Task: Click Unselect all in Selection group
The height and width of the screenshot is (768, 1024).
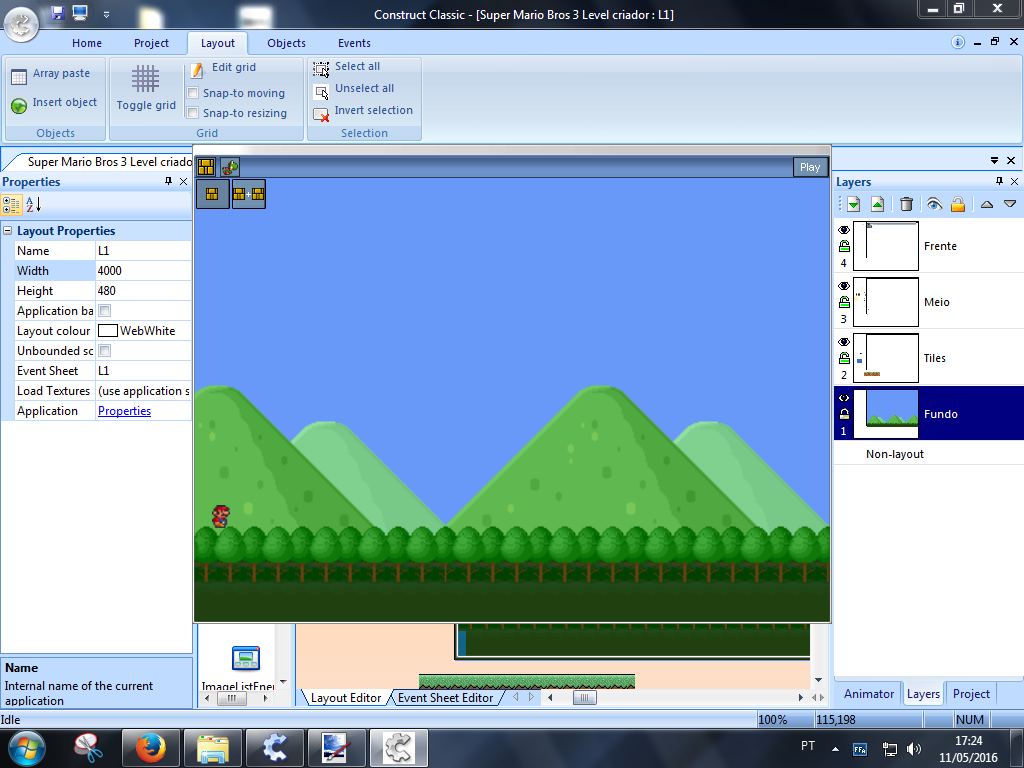Action: 353,89
